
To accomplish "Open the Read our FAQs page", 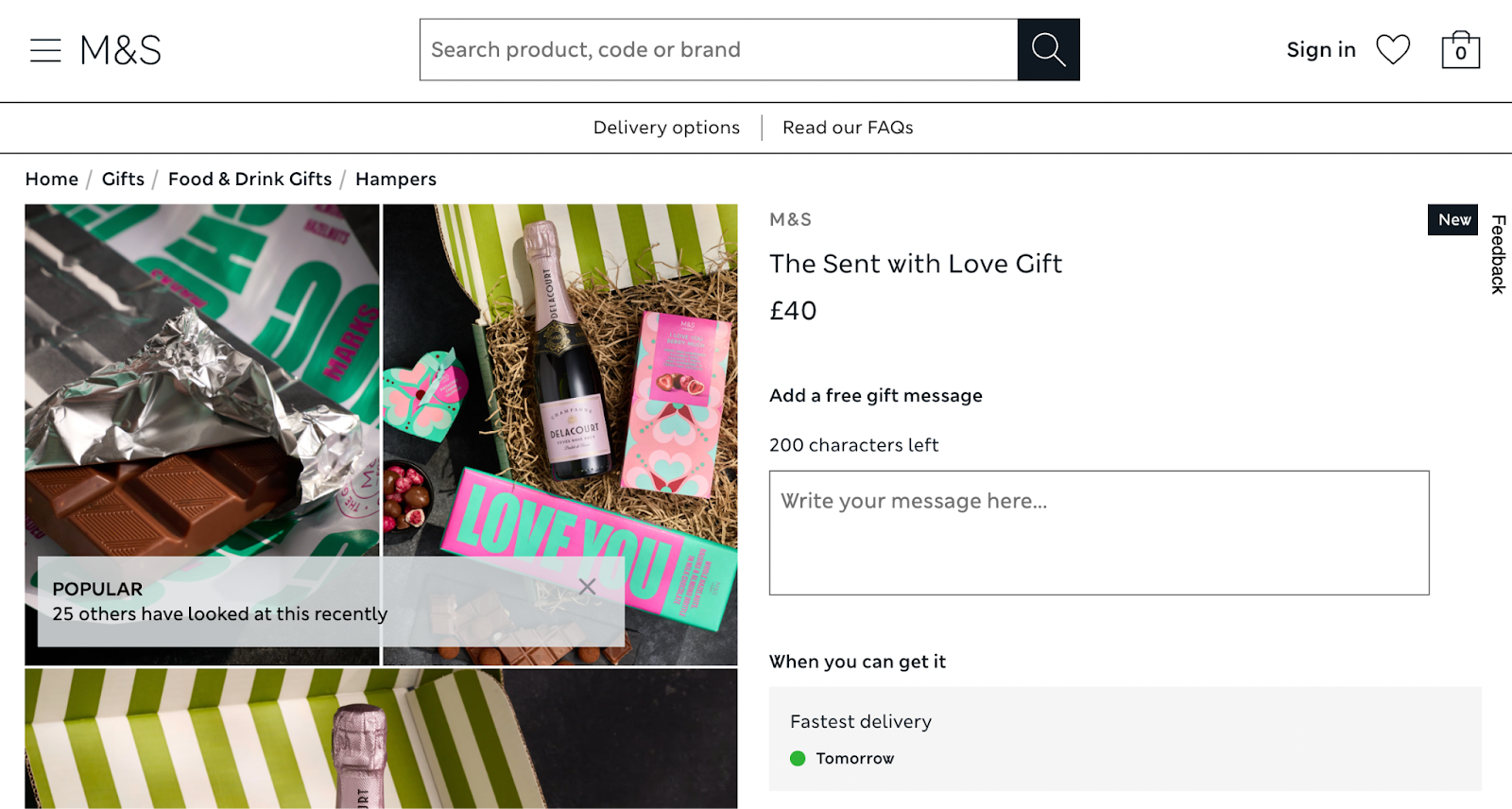I will pos(847,127).
